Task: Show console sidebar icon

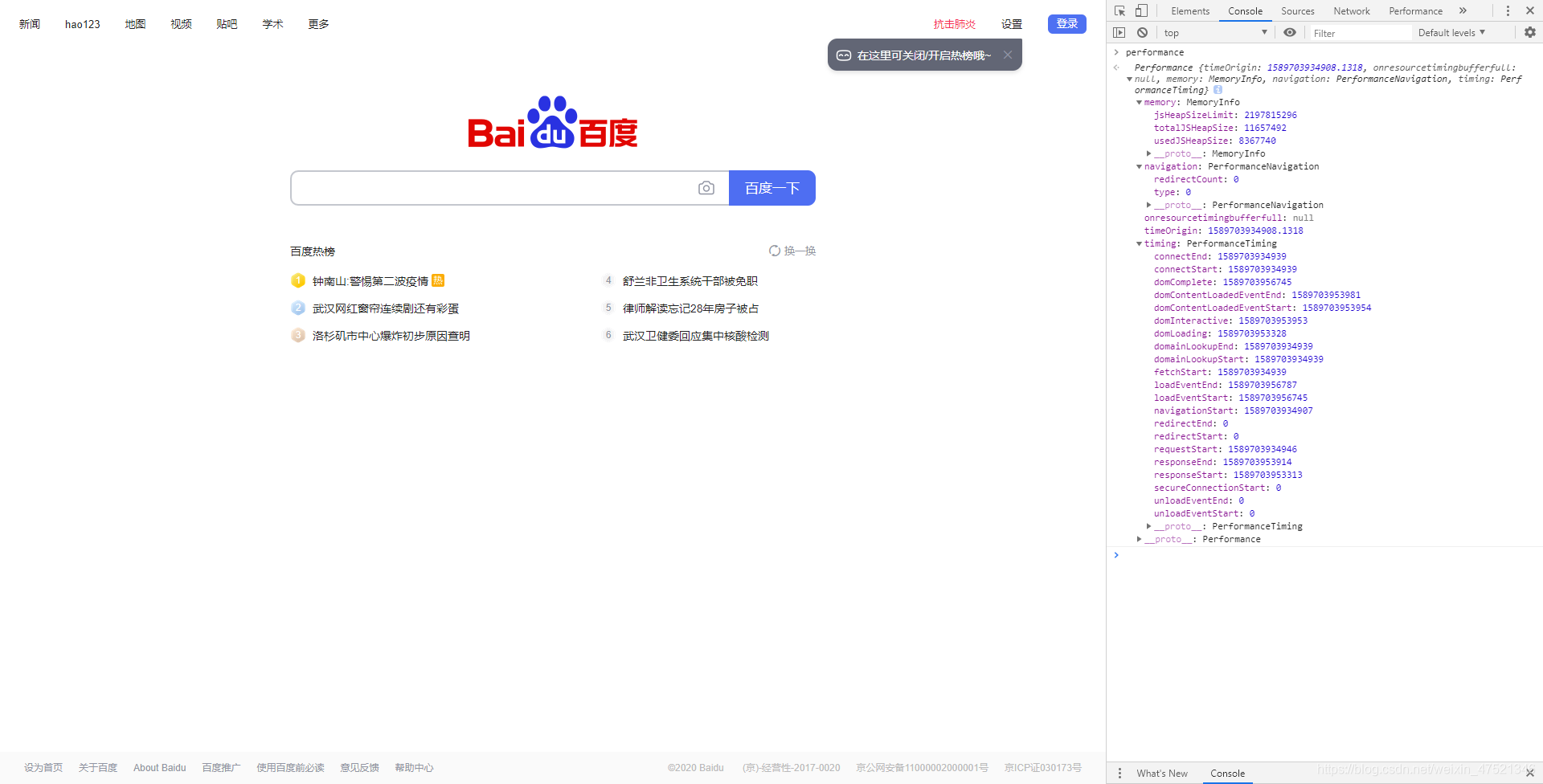Action: pos(1119,32)
